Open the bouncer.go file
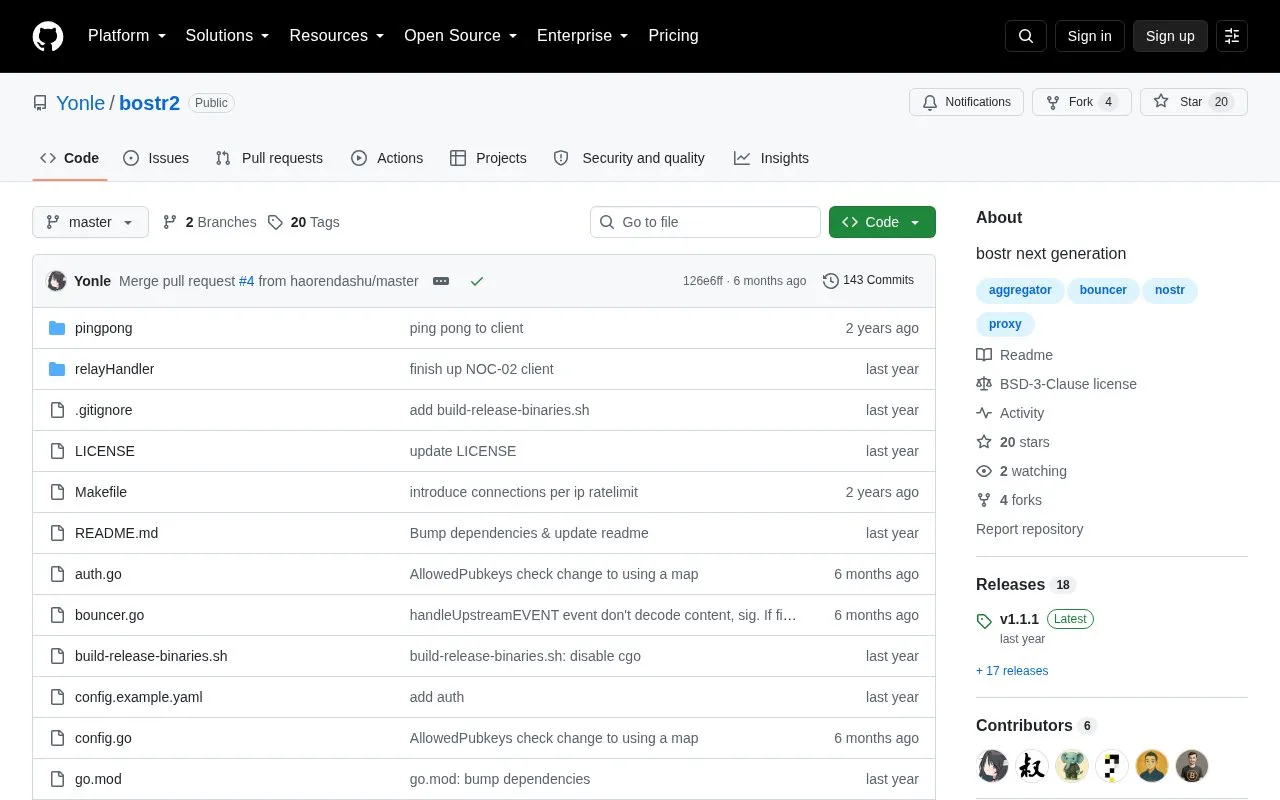This screenshot has width=1280, height=800. [x=109, y=615]
